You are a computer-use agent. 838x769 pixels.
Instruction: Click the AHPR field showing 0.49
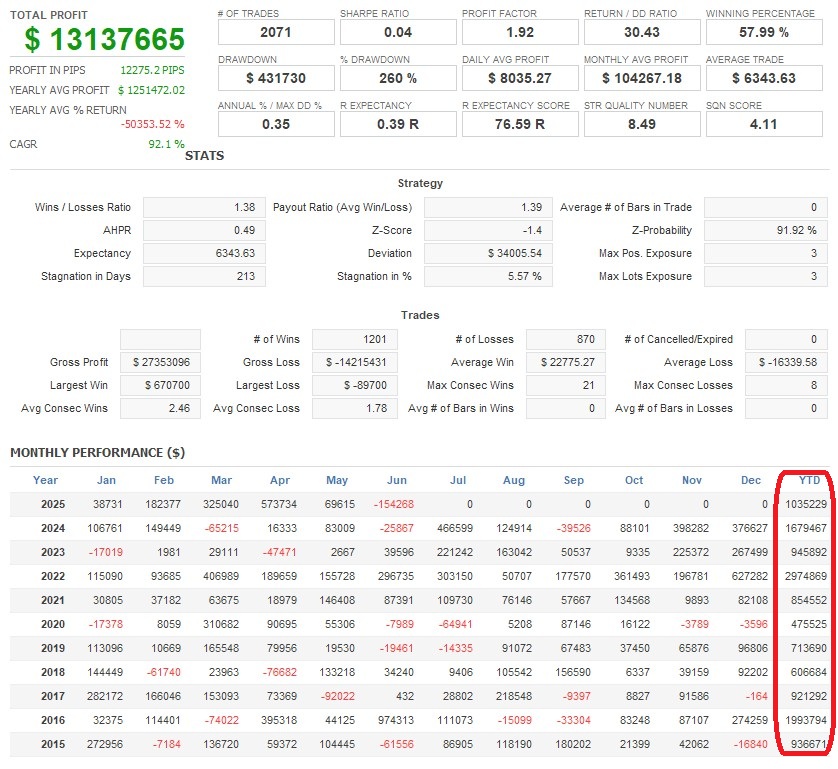[x=204, y=230]
